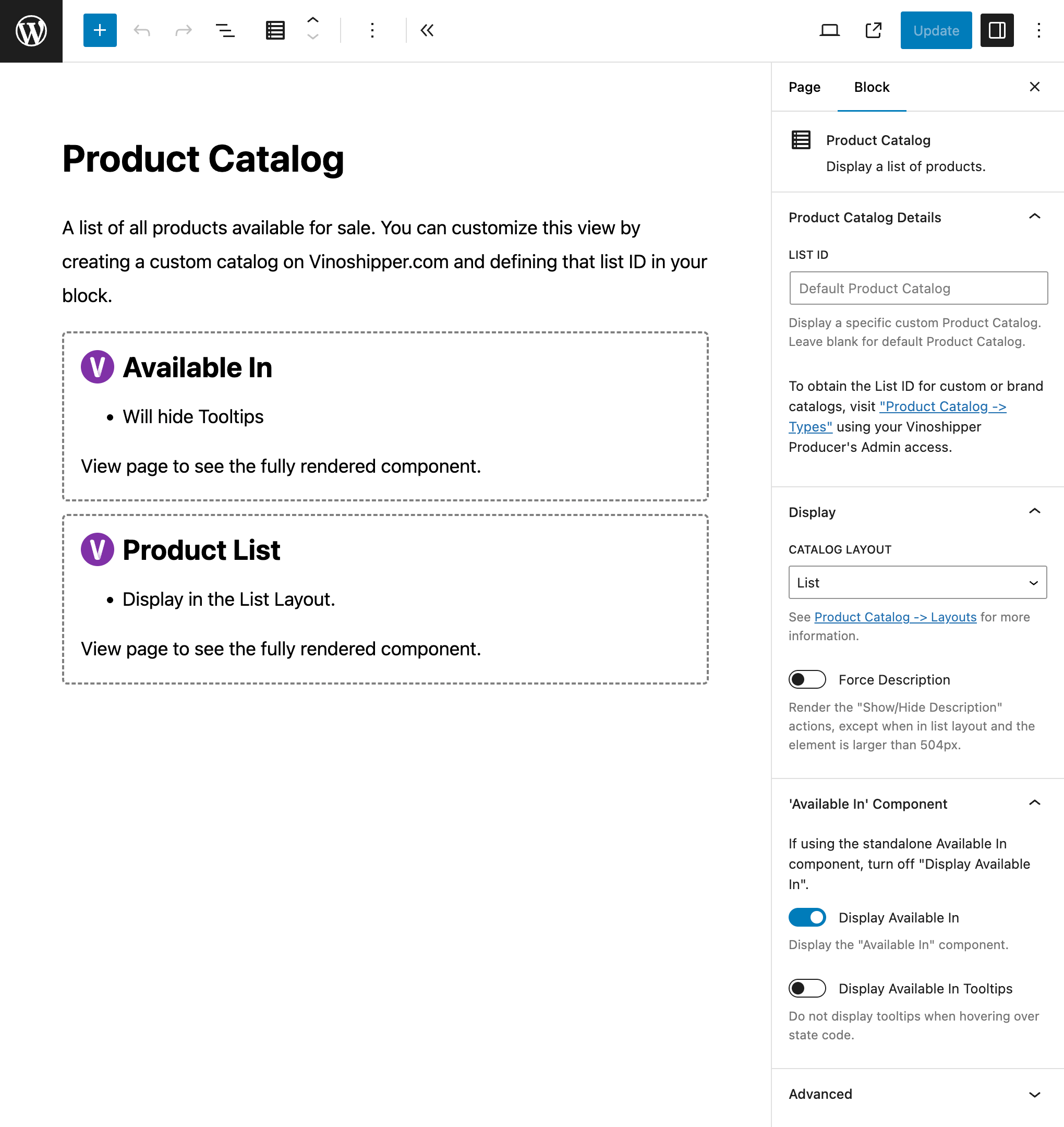
Task: Enable the Force Description toggle
Action: coord(808,679)
